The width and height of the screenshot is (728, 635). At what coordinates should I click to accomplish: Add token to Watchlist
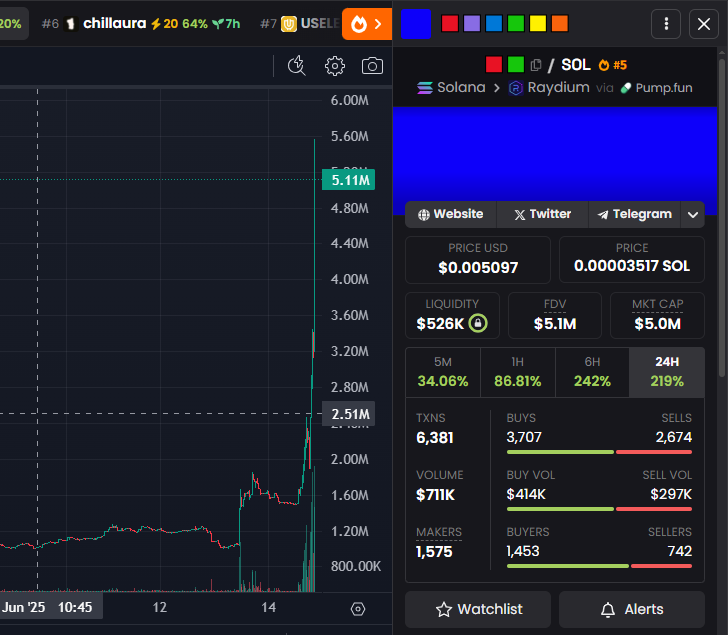point(478,609)
